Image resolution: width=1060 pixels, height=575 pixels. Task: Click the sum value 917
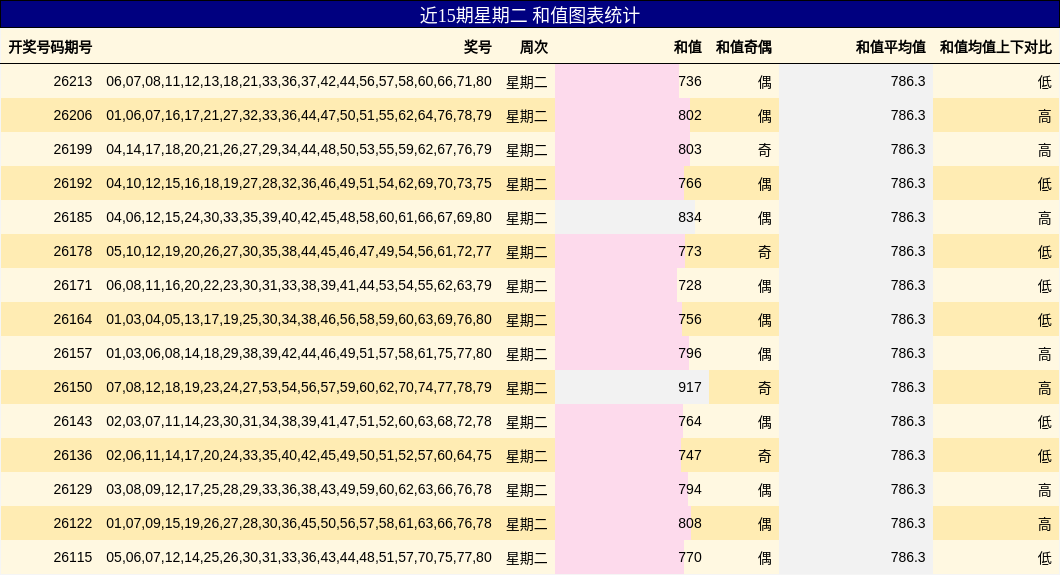tap(690, 388)
